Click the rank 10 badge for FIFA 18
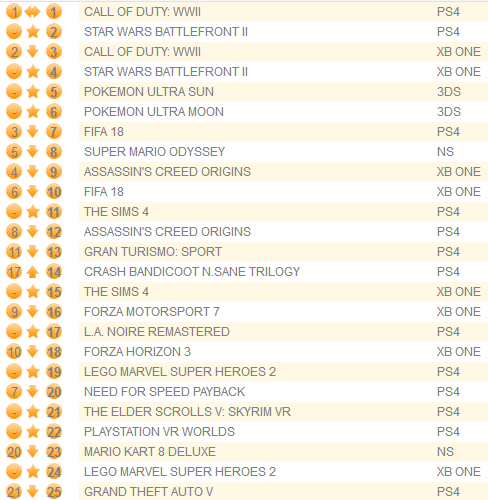The width and height of the screenshot is (488, 500). pyautogui.click(x=54, y=192)
